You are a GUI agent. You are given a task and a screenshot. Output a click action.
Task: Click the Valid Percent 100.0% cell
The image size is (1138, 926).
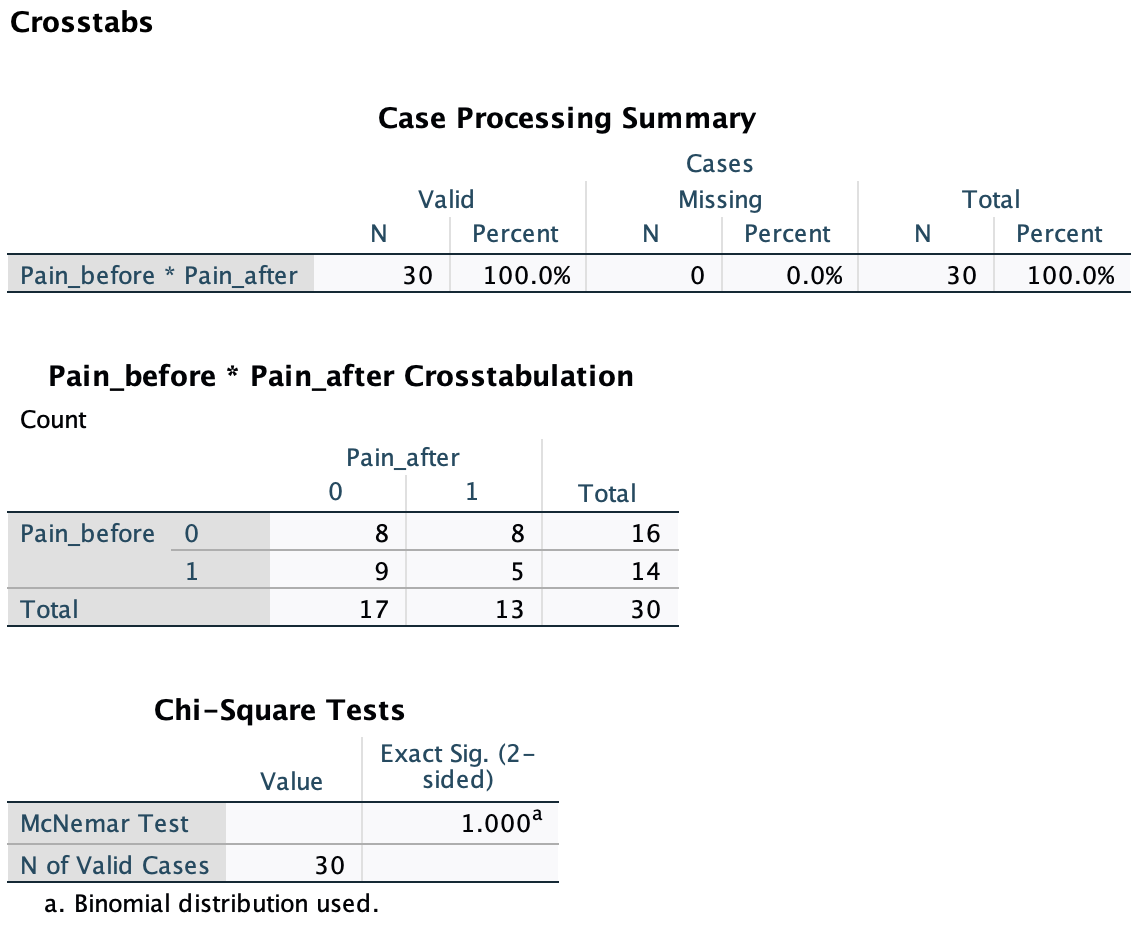pos(527,275)
